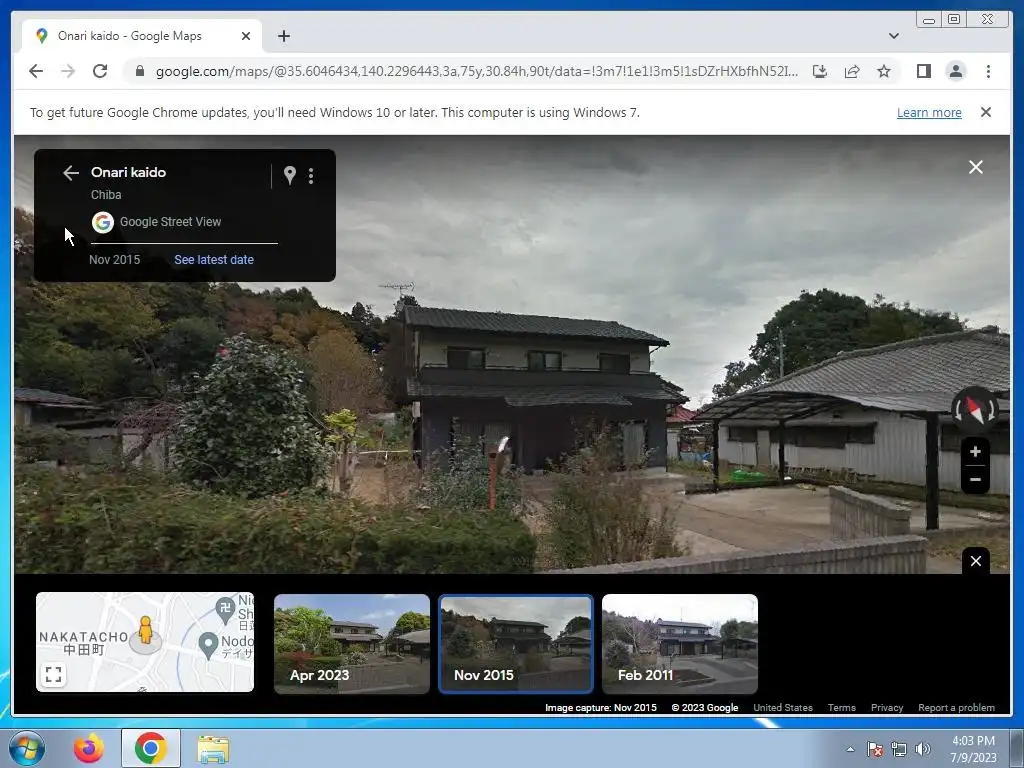
Task: Click the Image capture: Nov 2015 text
Action: pos(601,707)
